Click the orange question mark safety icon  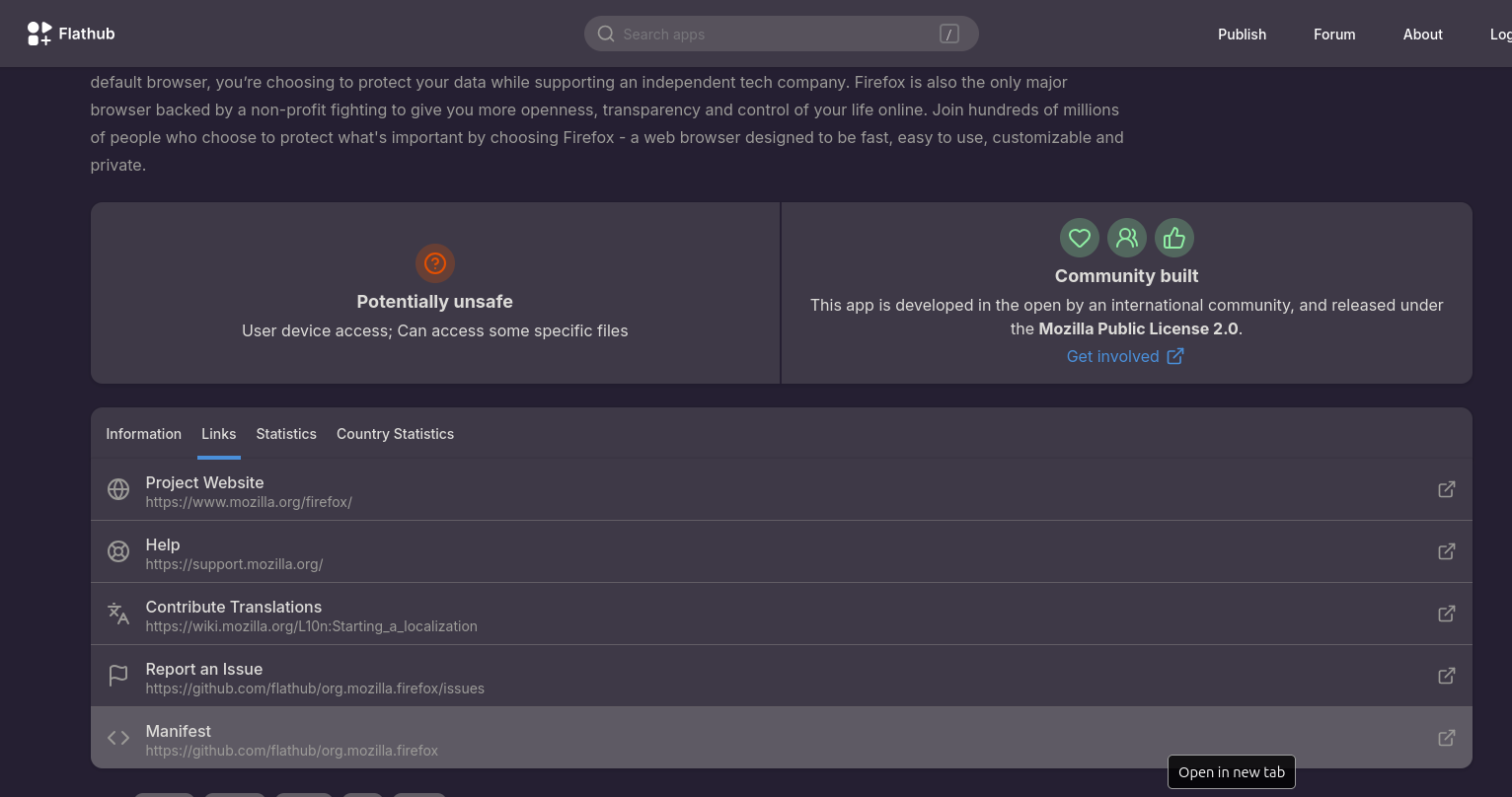[x=435, y=263]
